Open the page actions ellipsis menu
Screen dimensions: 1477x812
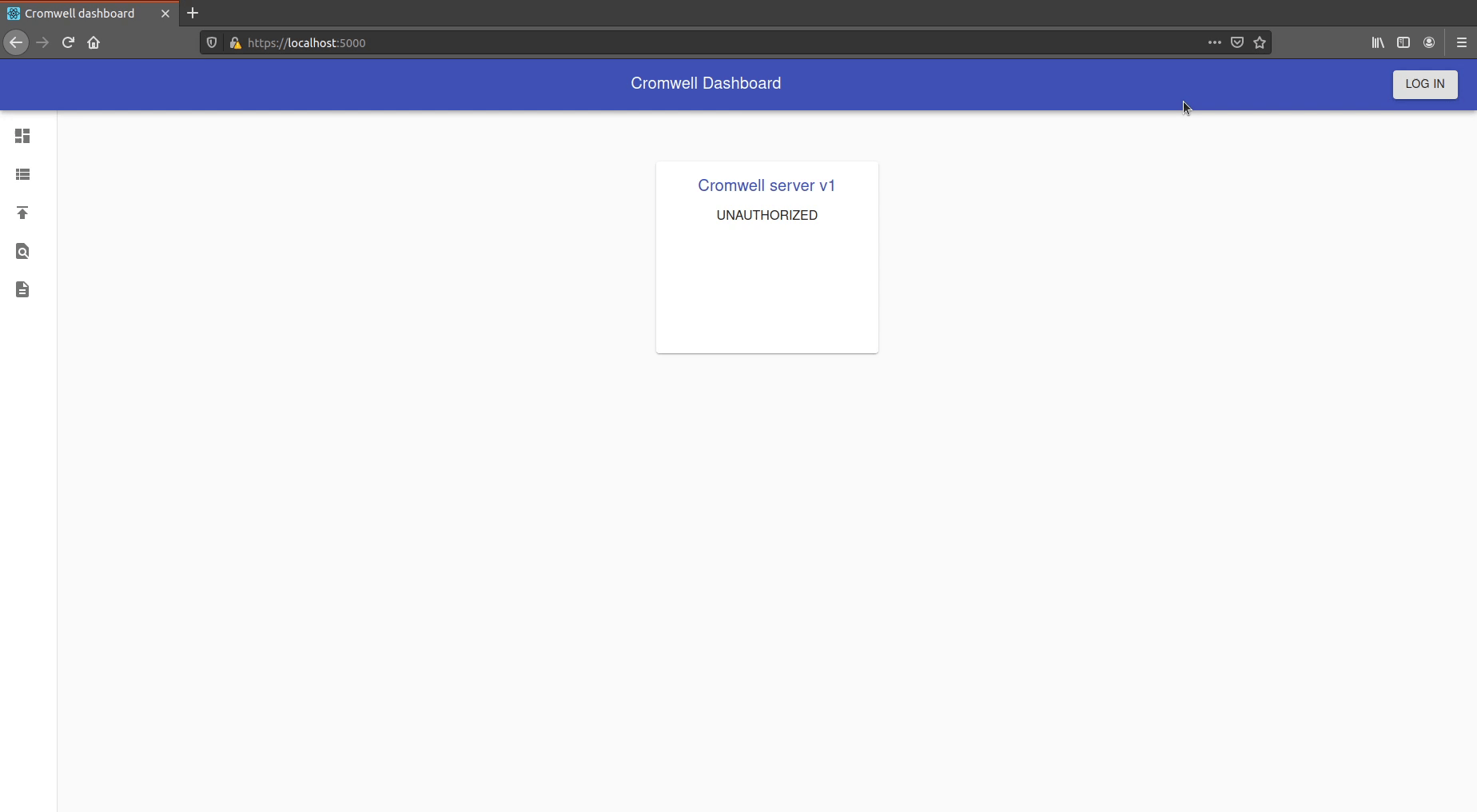[1214, 43]
